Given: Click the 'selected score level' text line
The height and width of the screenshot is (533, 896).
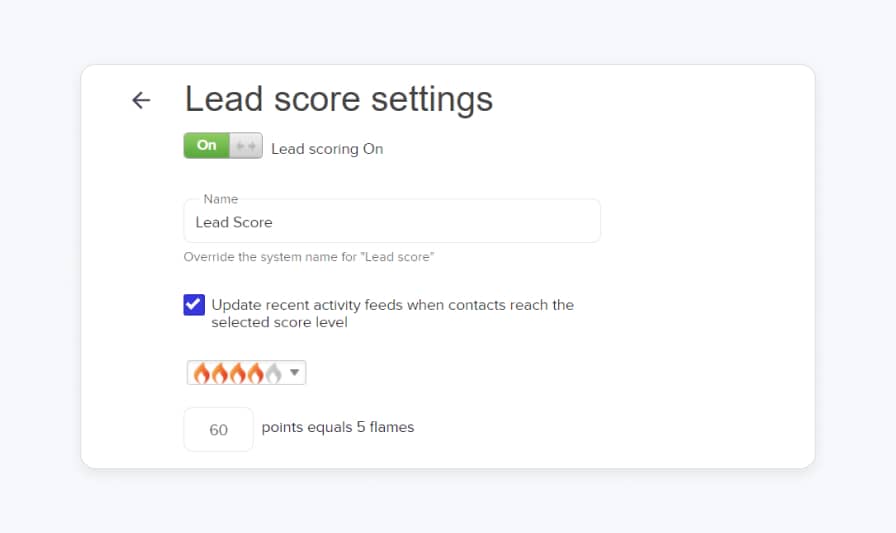Looking at the screenshot, I should point(279,323).
